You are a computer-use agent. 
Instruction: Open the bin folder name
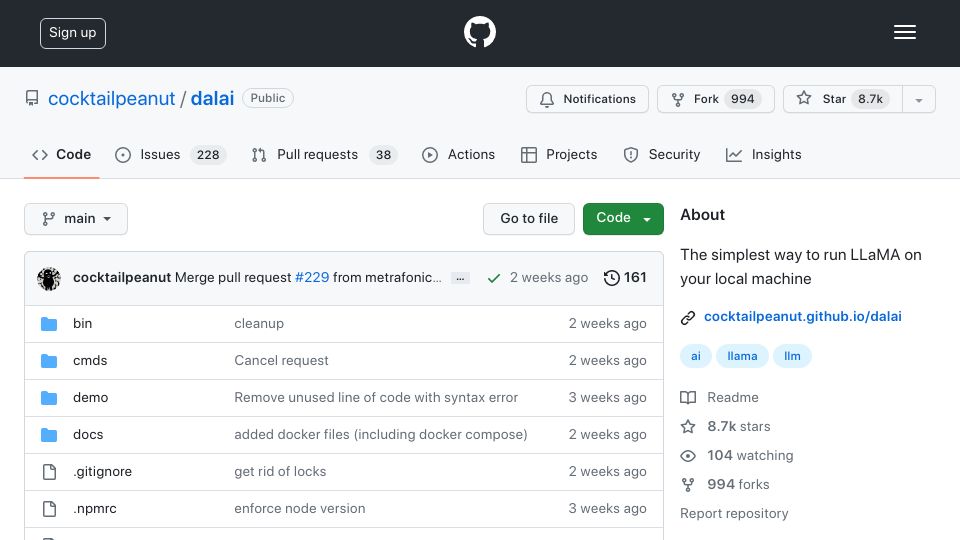(x=83, y=323)
